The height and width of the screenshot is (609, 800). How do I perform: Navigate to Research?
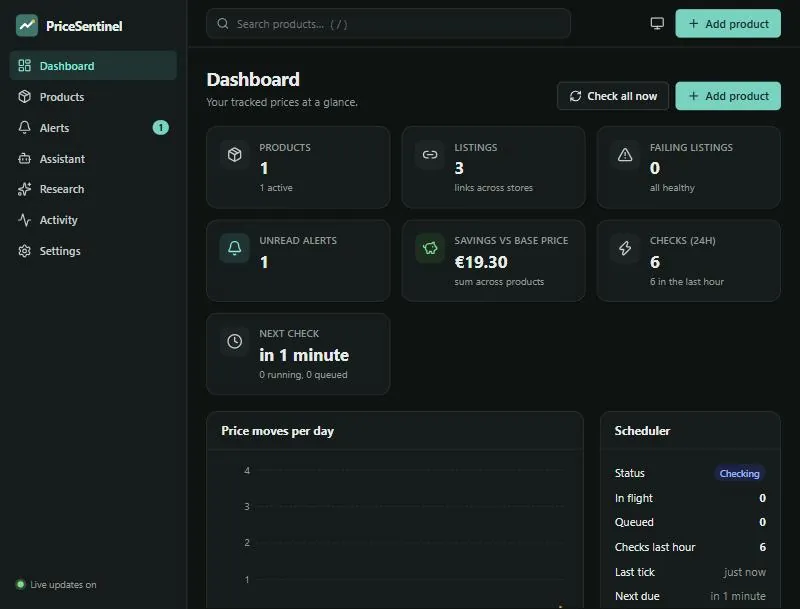click(x=93, y=189)
